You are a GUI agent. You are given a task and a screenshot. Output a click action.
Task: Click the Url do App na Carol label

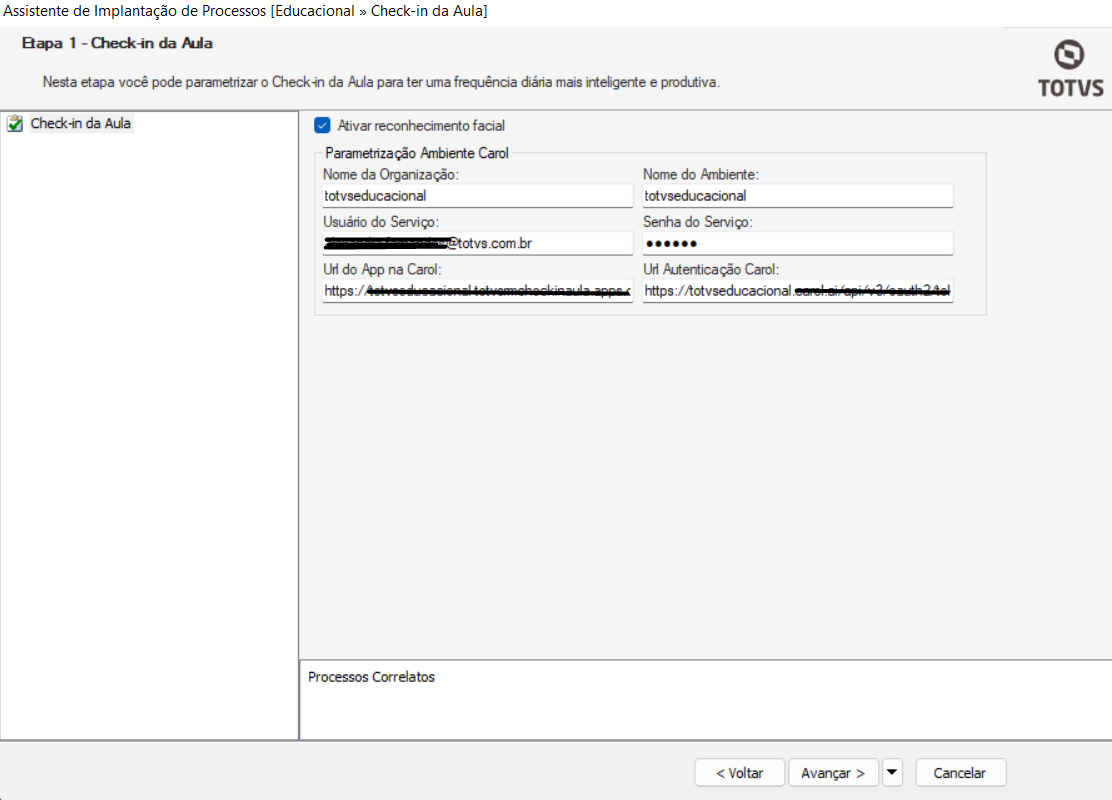382,270
